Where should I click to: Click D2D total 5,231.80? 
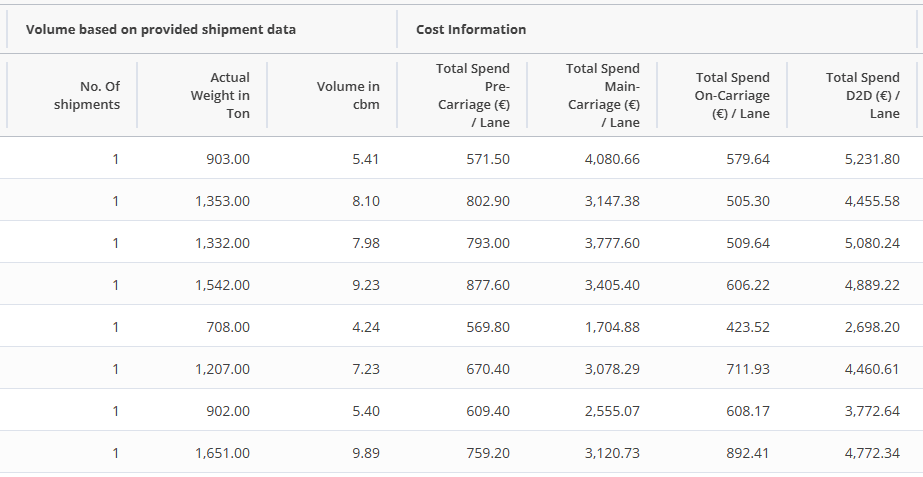872,159
